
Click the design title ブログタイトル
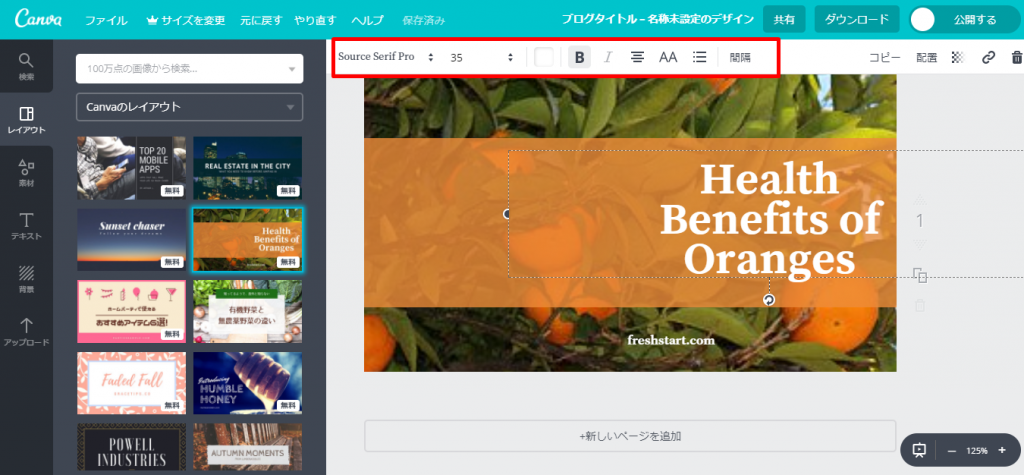click(x=658, y=20)
